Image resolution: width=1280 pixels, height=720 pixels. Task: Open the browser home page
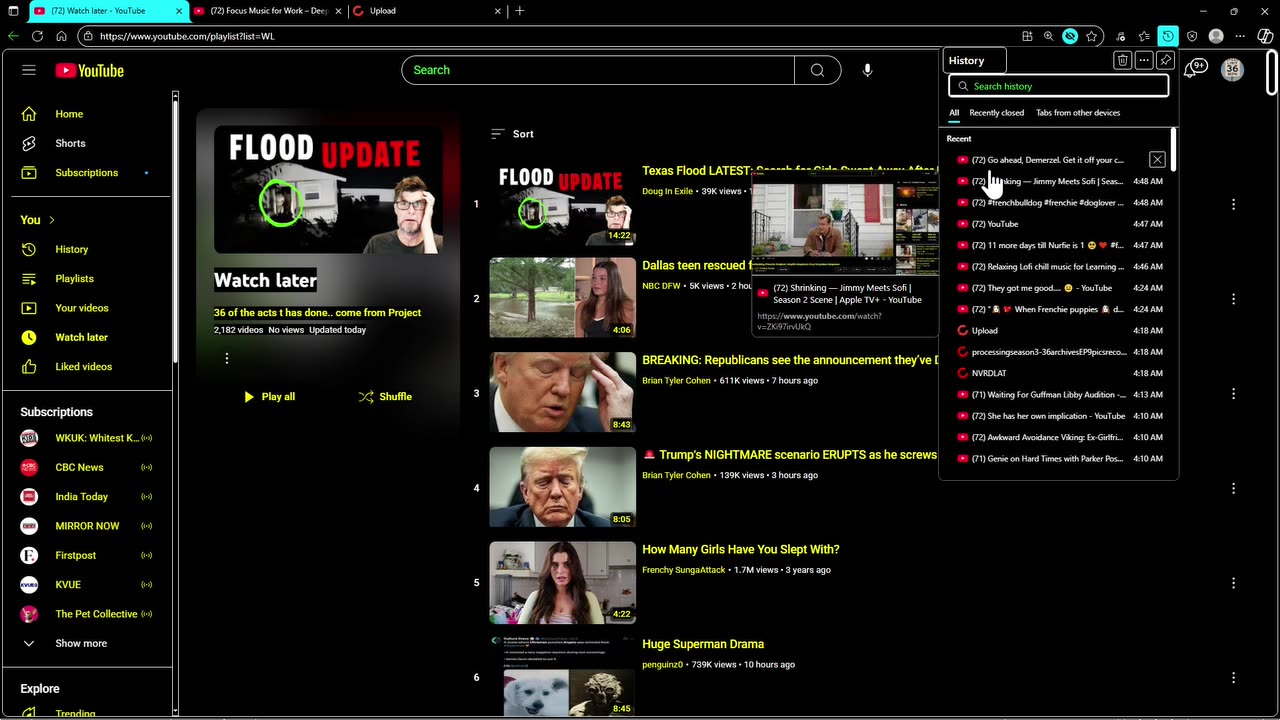pos(61,36)
